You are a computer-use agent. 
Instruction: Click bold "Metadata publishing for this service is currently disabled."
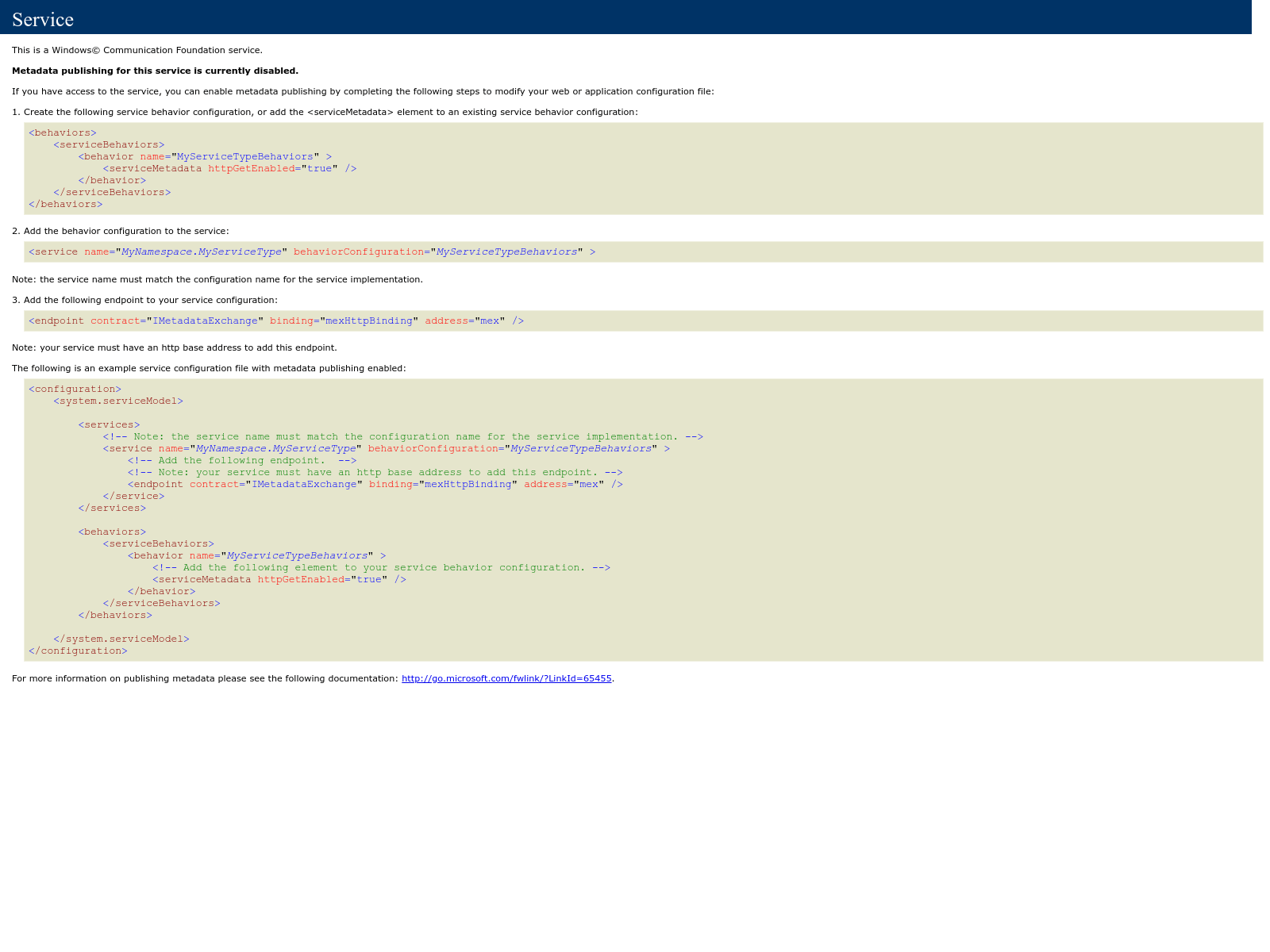(155, 71)
